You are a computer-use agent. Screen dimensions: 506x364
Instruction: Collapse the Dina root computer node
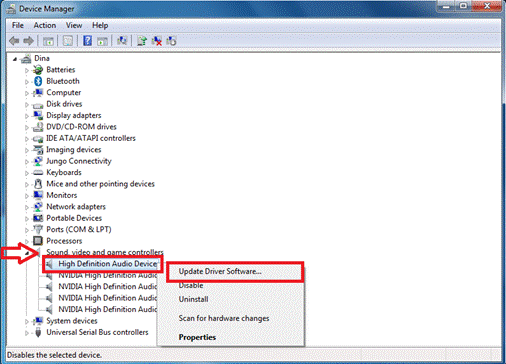point(15,59)
